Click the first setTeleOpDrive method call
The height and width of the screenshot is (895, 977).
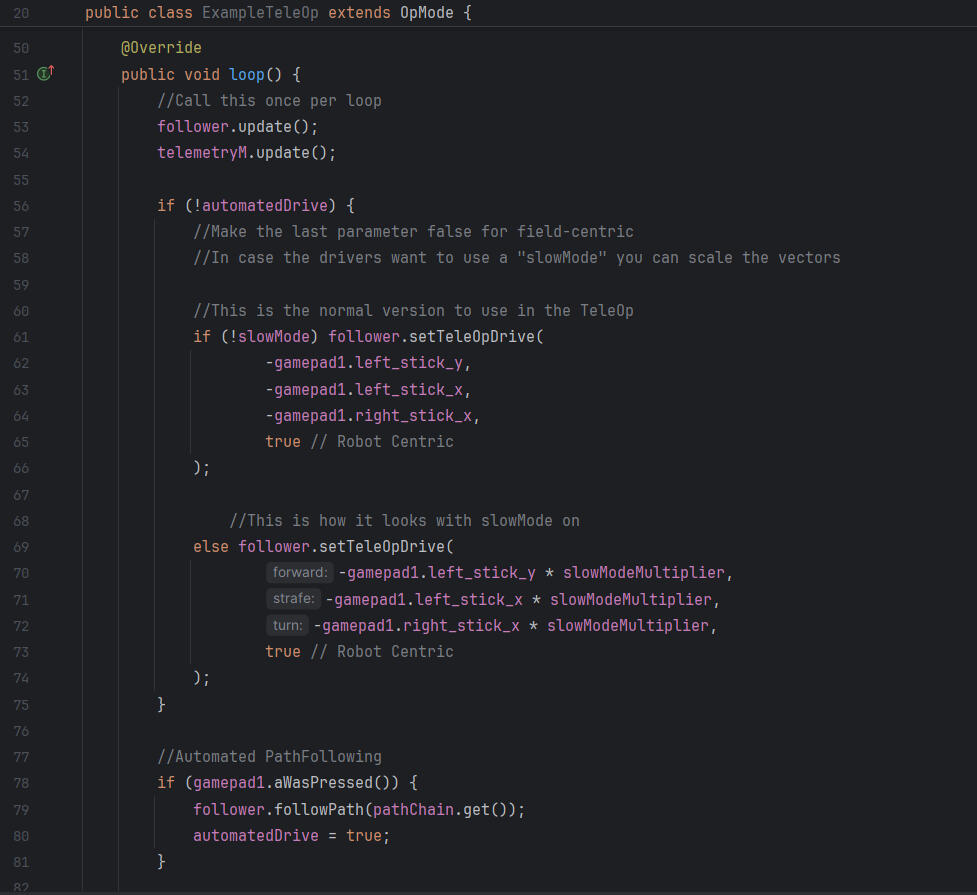pos(472,337)
